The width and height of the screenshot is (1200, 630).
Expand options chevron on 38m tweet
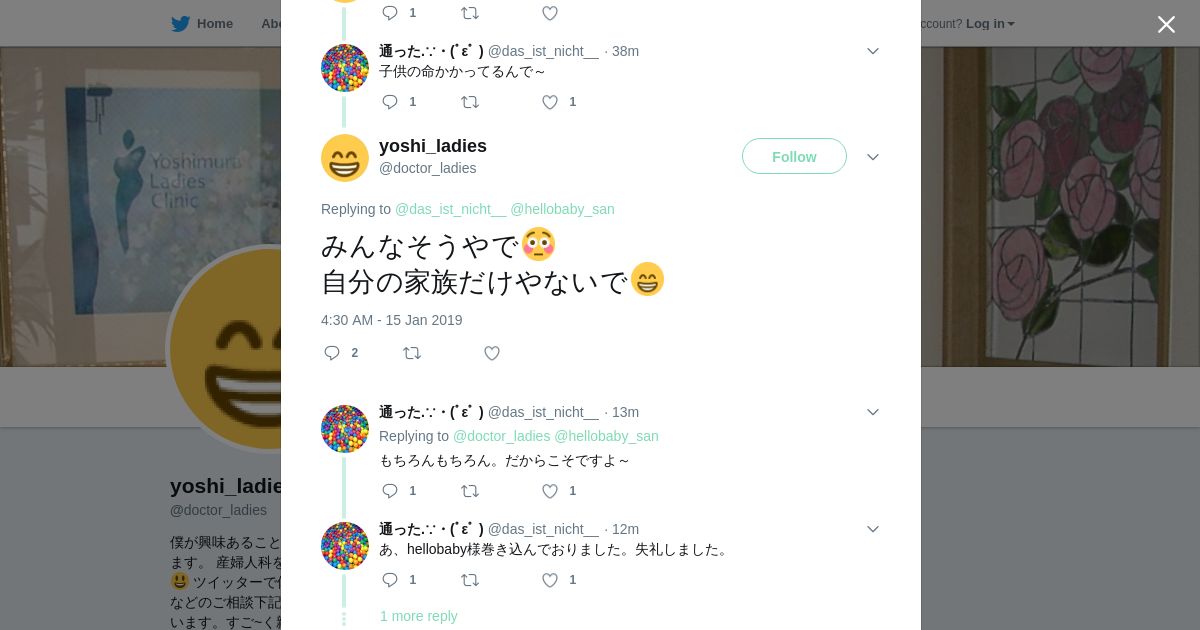coord(873,51)
